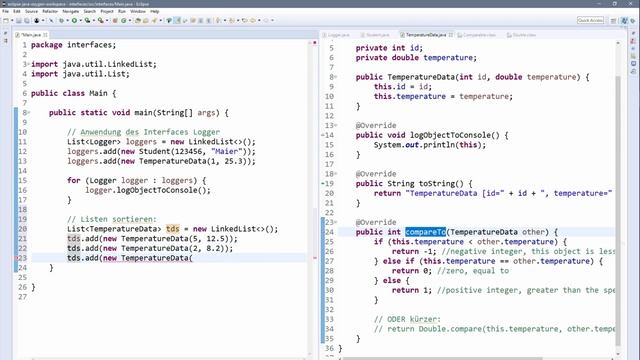Click the right editor horizontal scrollbar
Screen dimensions: 640x360
pyautogui.click(x=443, y=358)
